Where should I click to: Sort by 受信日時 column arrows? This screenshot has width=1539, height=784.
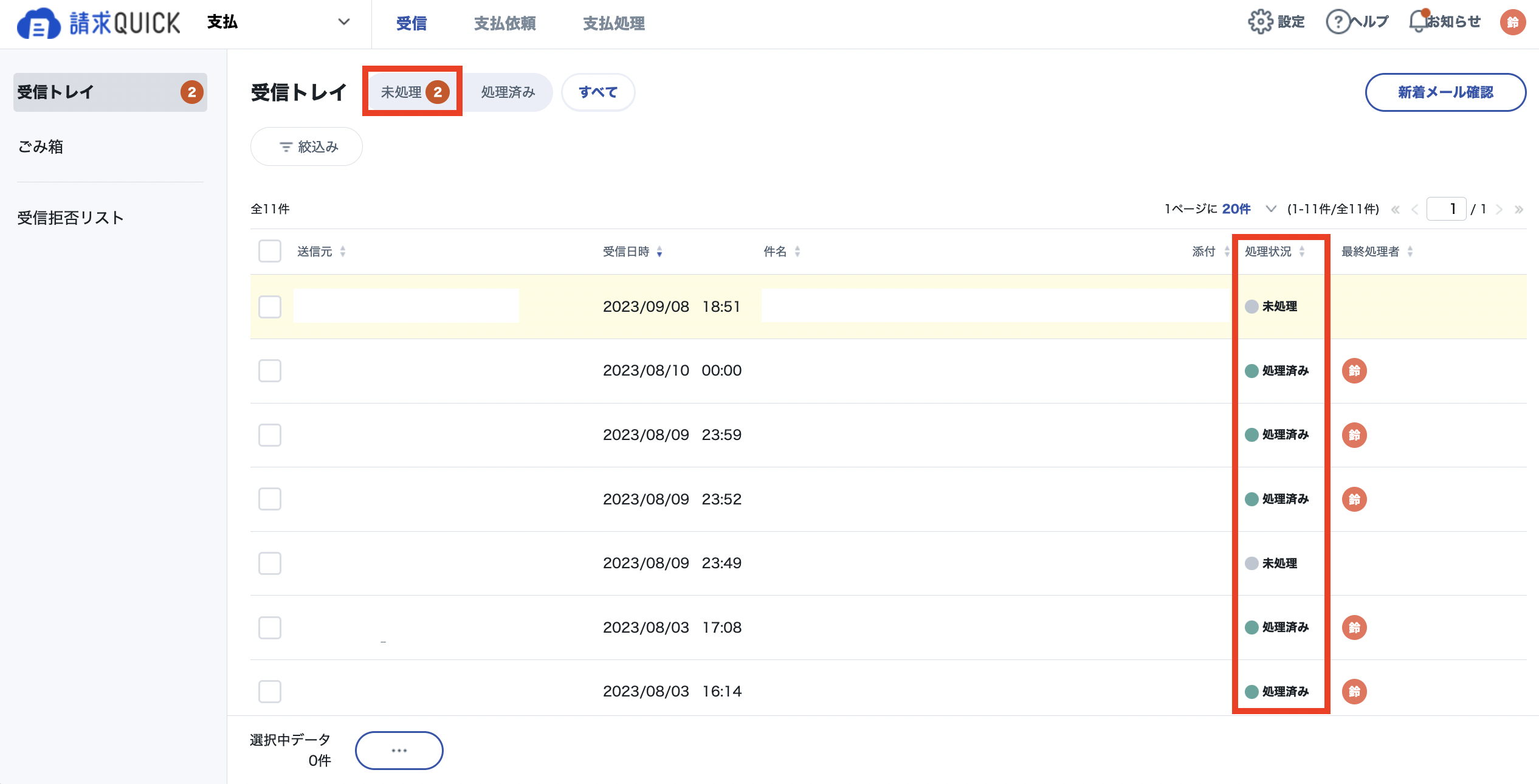tap(659, 252)
